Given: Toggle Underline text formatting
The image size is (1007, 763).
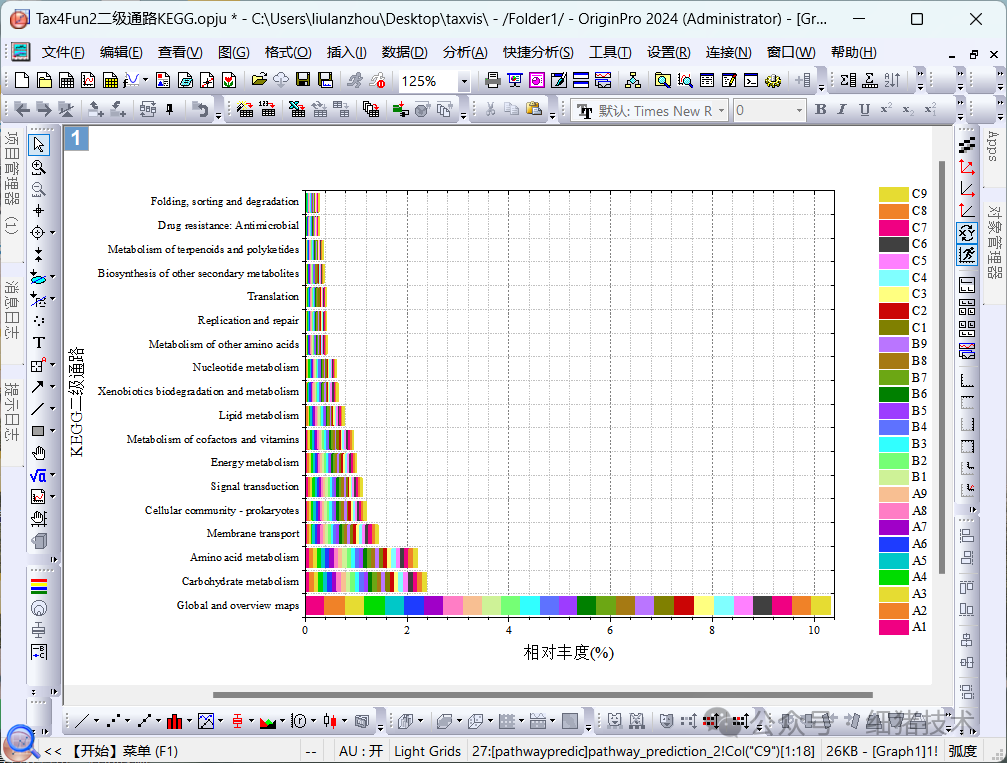Looking at the screenshot, I should pos(863,110).
